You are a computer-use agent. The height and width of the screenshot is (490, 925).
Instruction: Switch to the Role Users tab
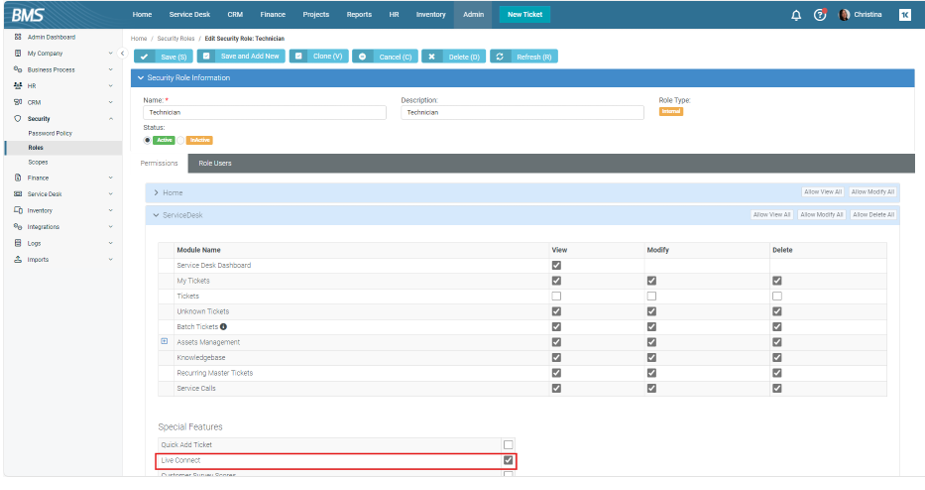tap(215, 163)
